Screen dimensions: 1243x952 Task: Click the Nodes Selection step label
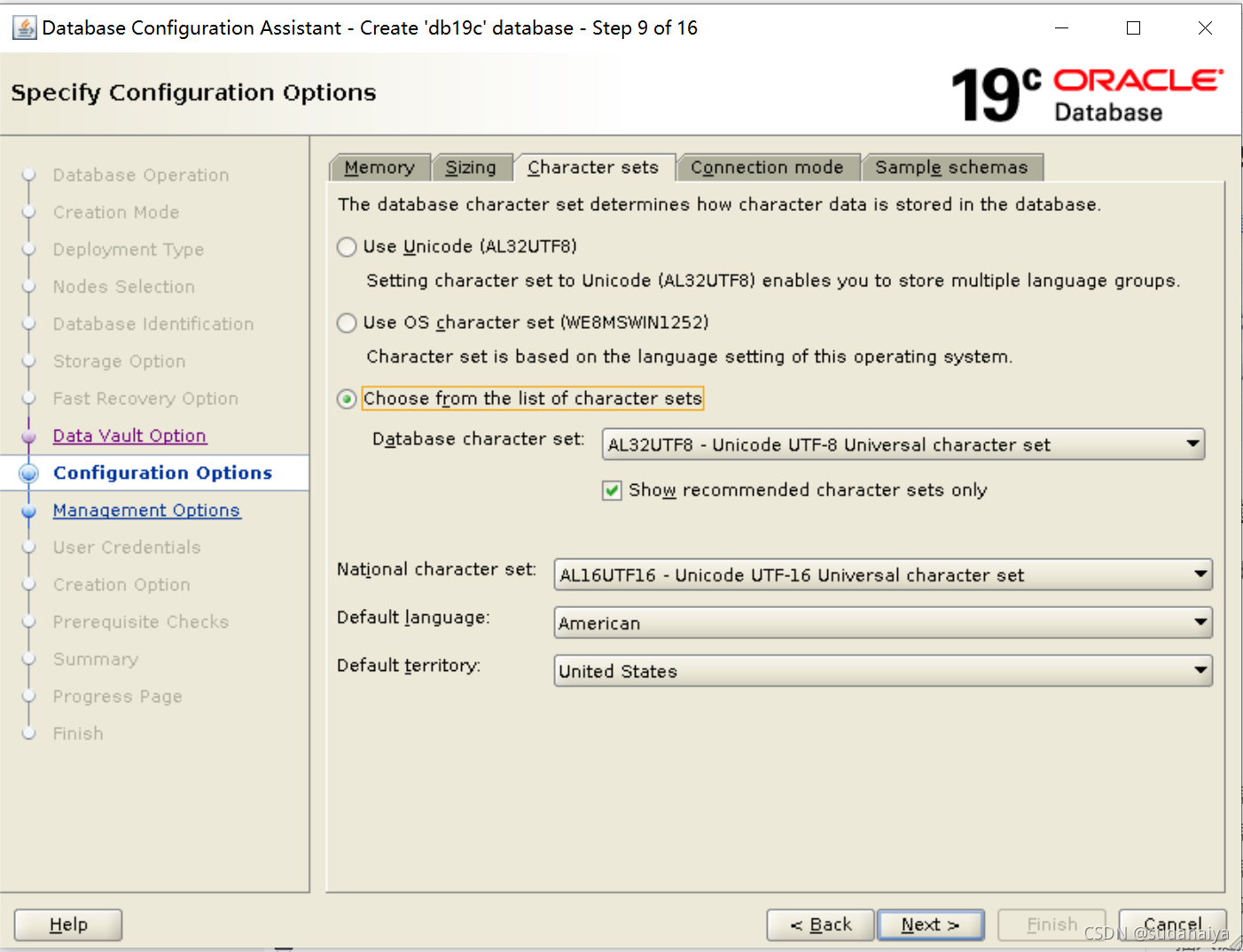[x=123, y=286]
